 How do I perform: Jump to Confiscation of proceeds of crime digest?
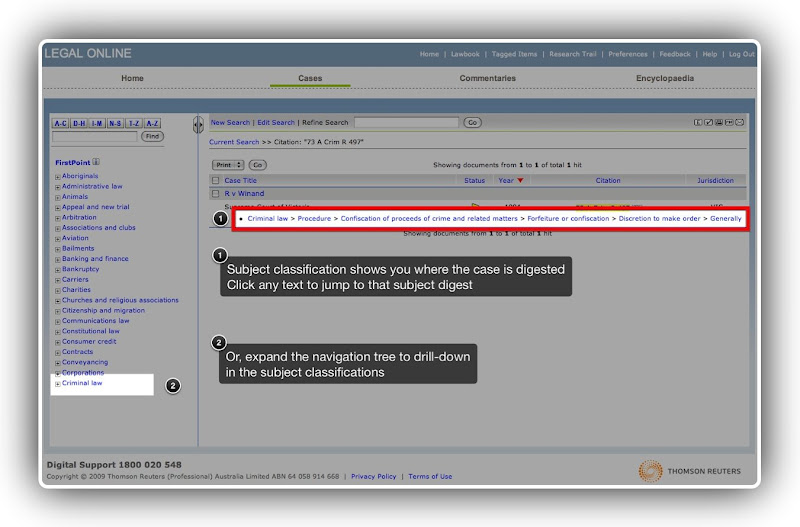coord(429,218)
